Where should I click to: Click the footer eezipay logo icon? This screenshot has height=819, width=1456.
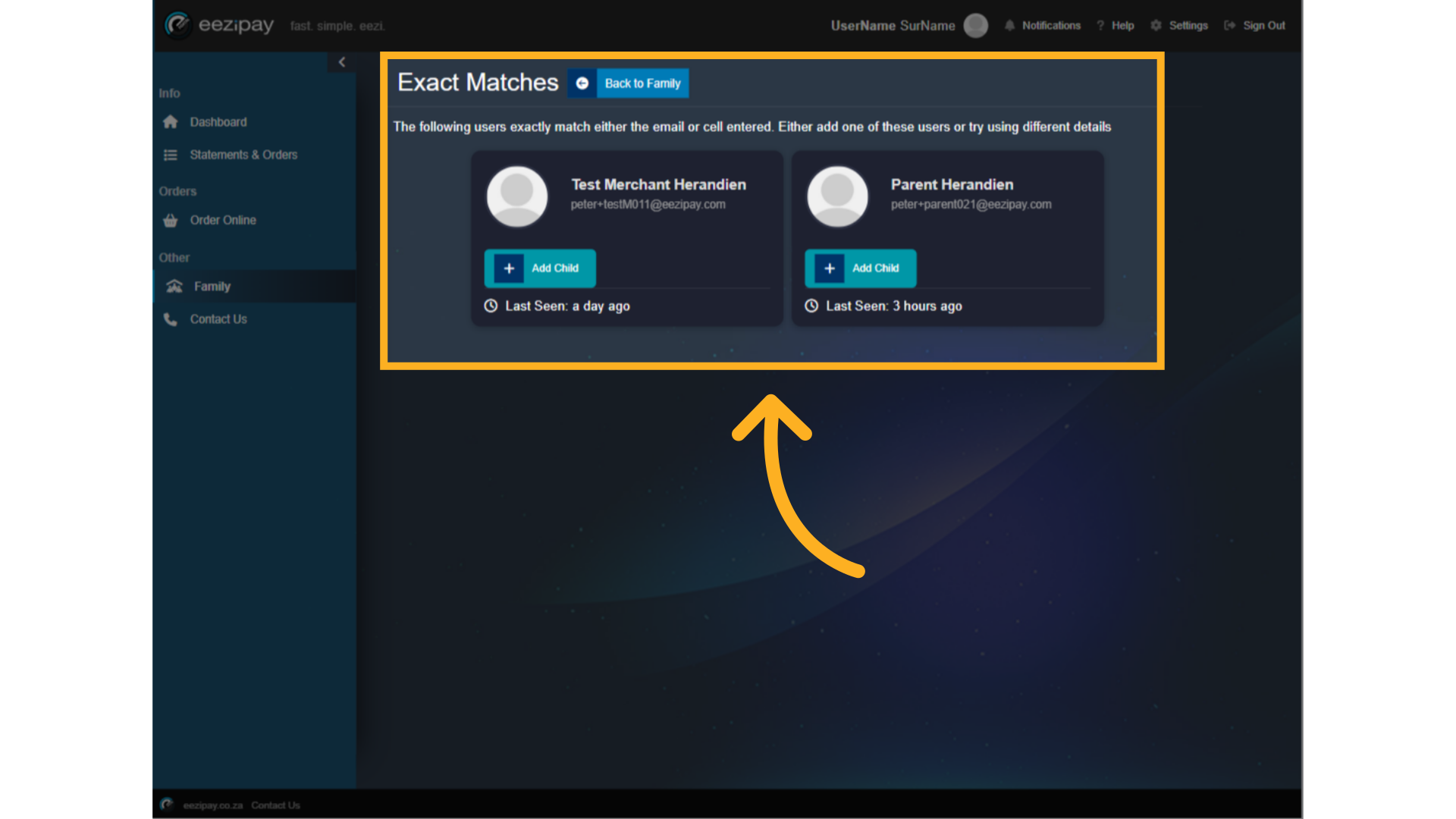click(167, 805)
